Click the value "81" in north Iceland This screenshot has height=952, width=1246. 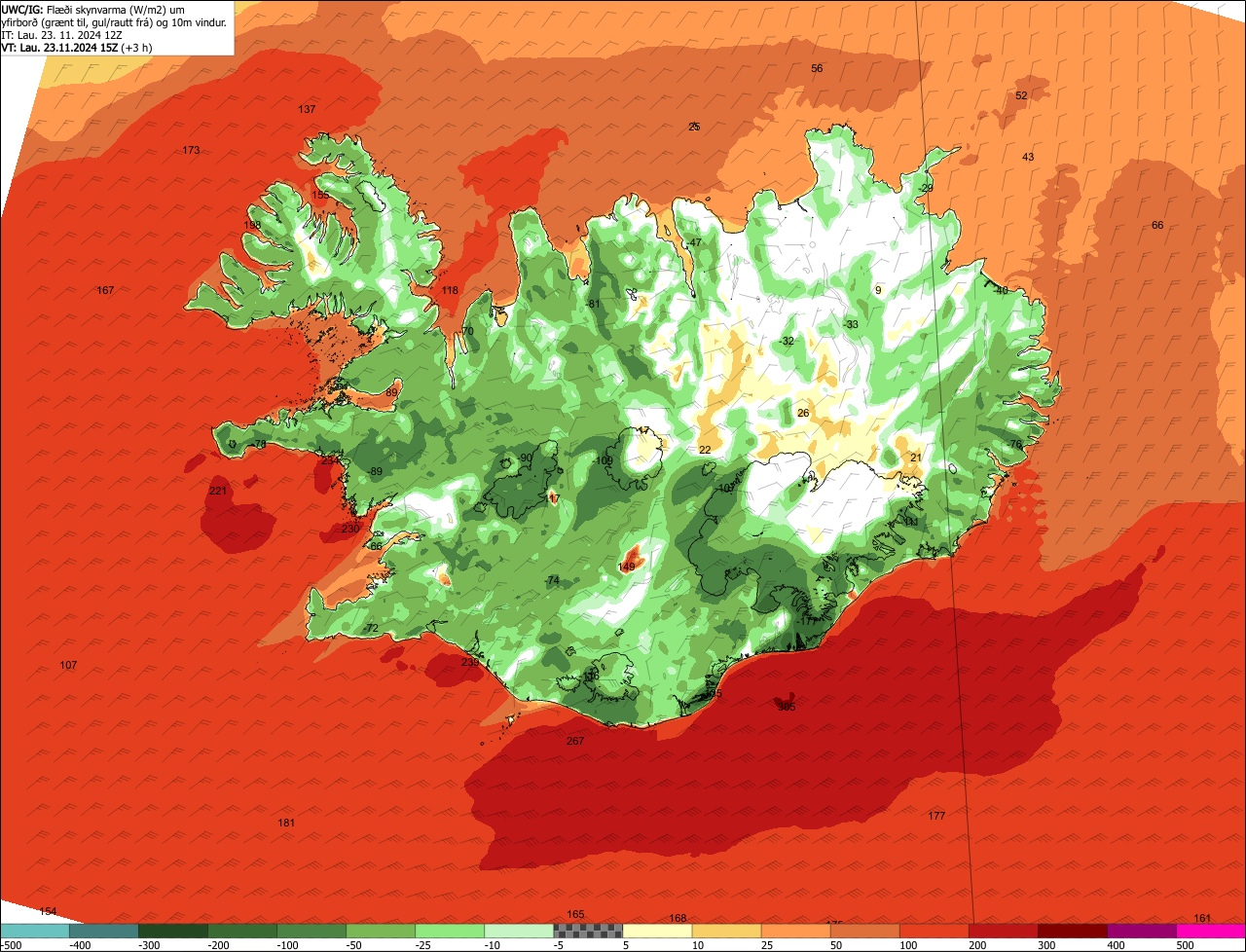tap(595, 304)
